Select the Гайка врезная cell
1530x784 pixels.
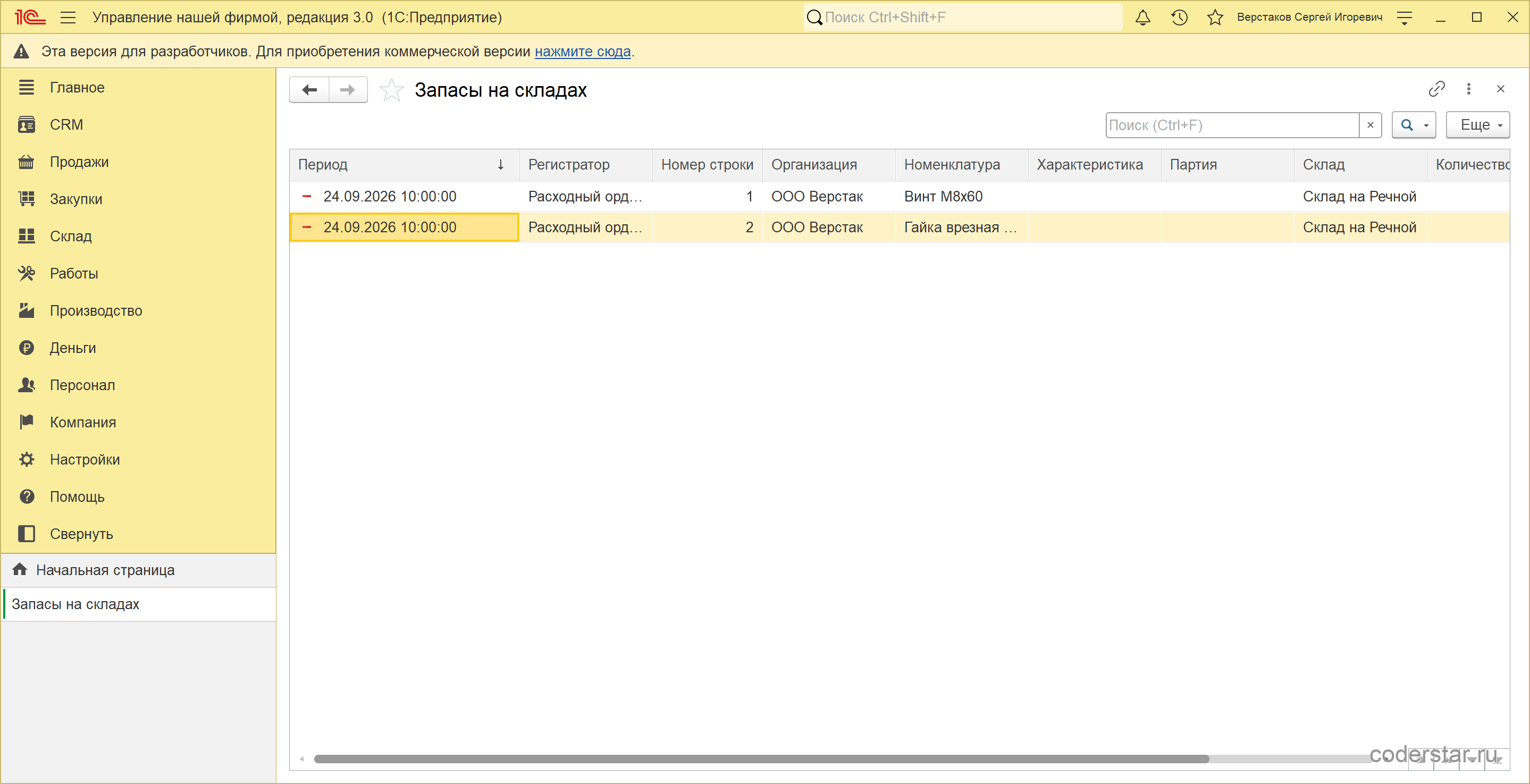(961, 227)
